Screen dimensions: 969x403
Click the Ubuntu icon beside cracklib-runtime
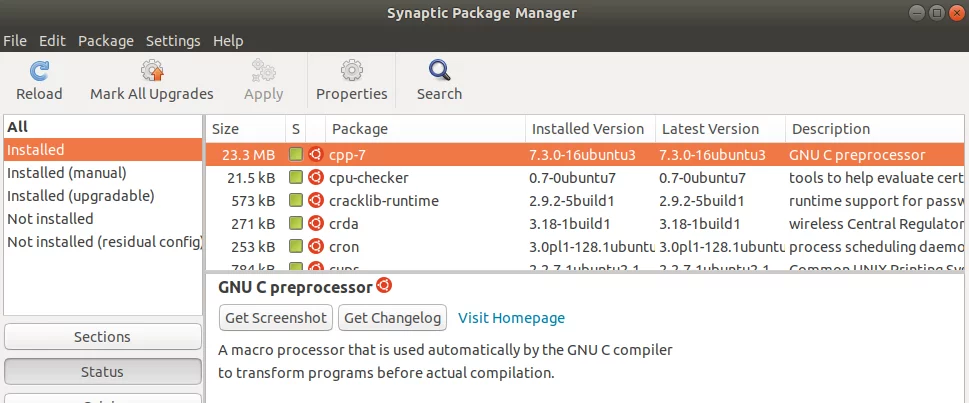click(315, 201)
